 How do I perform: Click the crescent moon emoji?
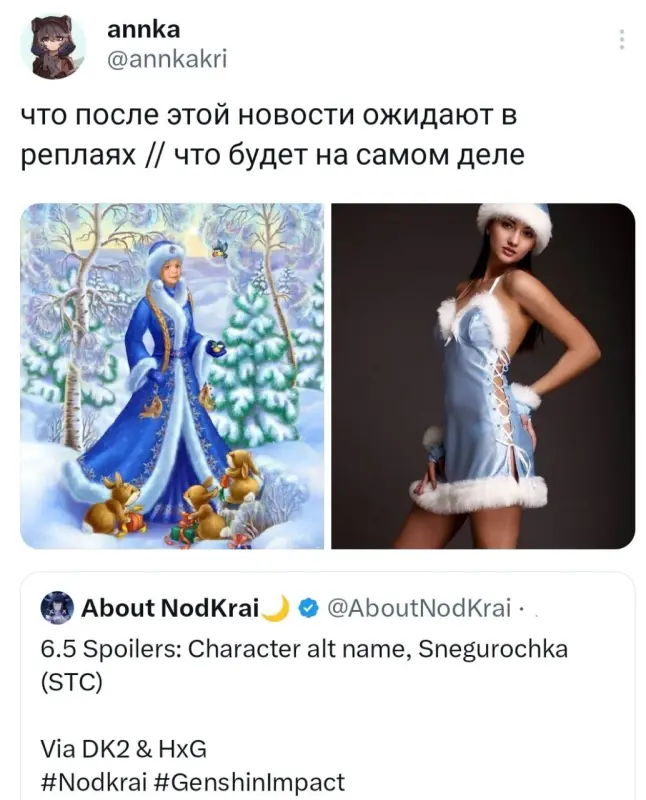pyautogui.click(x=277, y=607)
